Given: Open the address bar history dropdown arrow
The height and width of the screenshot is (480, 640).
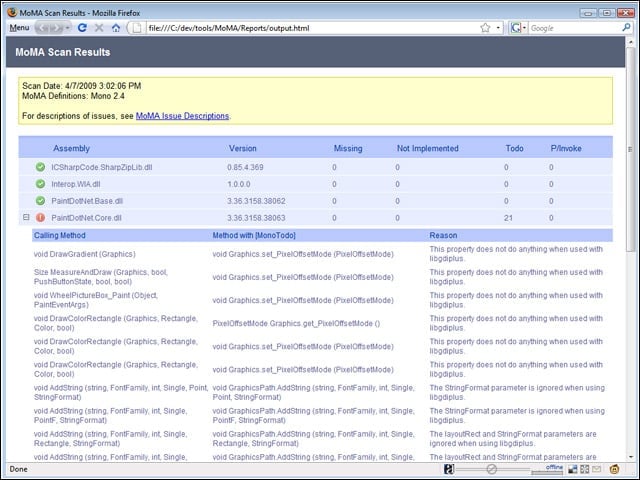Looking at the screenshot, I should [498, 28].
